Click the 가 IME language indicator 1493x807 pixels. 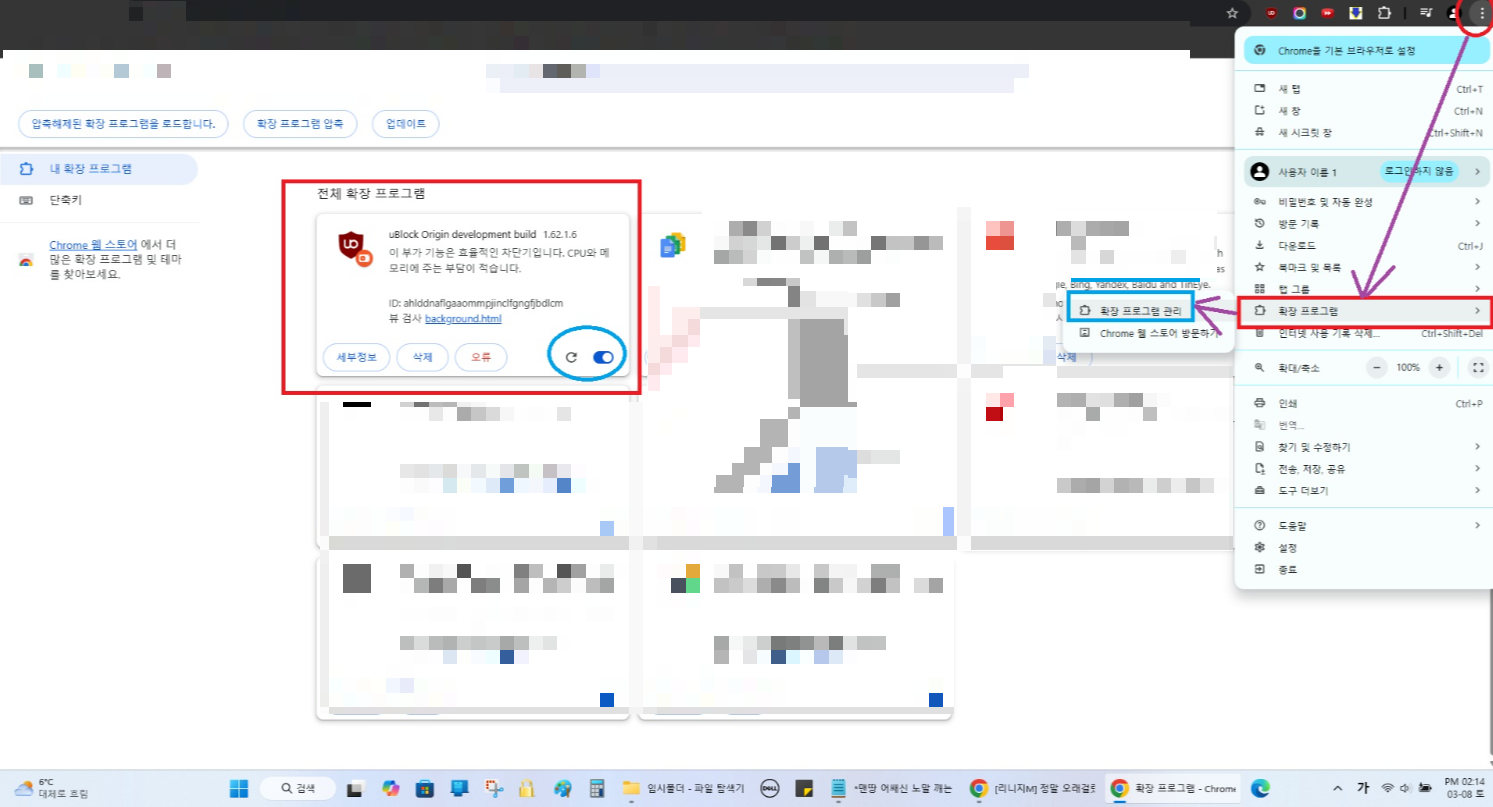click(1363, 788)
